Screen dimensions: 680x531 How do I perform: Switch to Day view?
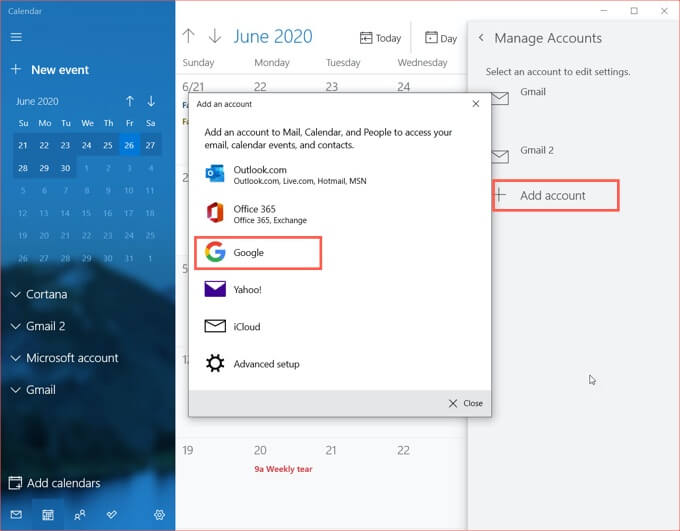[441, 38]
